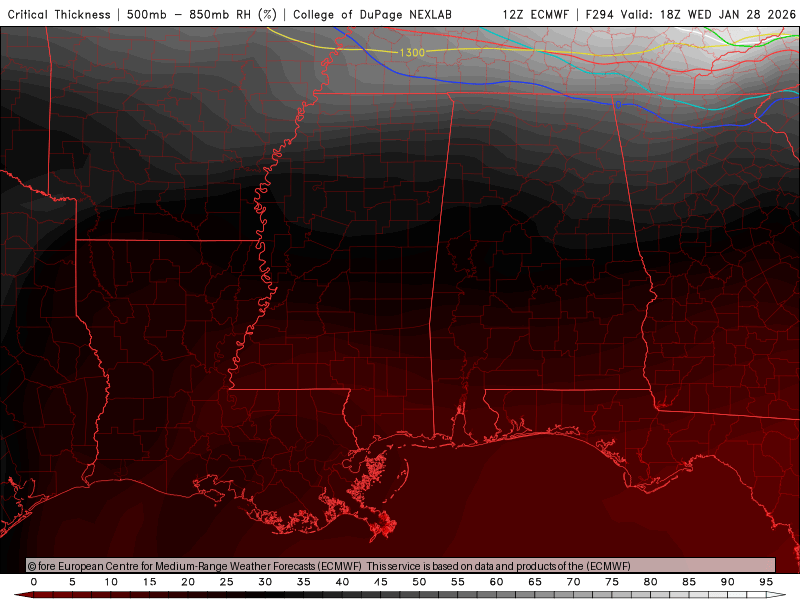Screen dimensions: 800x600
Task: Click the '5' tick label on the color scale
Action: pos(72,582)
